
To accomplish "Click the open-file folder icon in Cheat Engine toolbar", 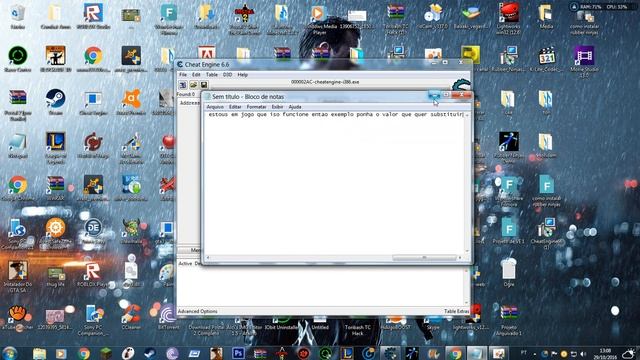I will coord(193,84).
